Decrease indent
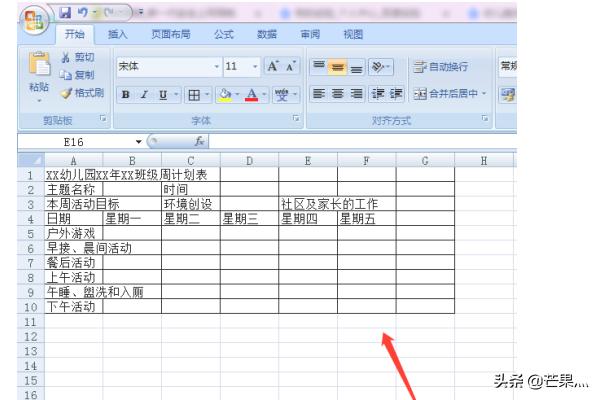 378,93
